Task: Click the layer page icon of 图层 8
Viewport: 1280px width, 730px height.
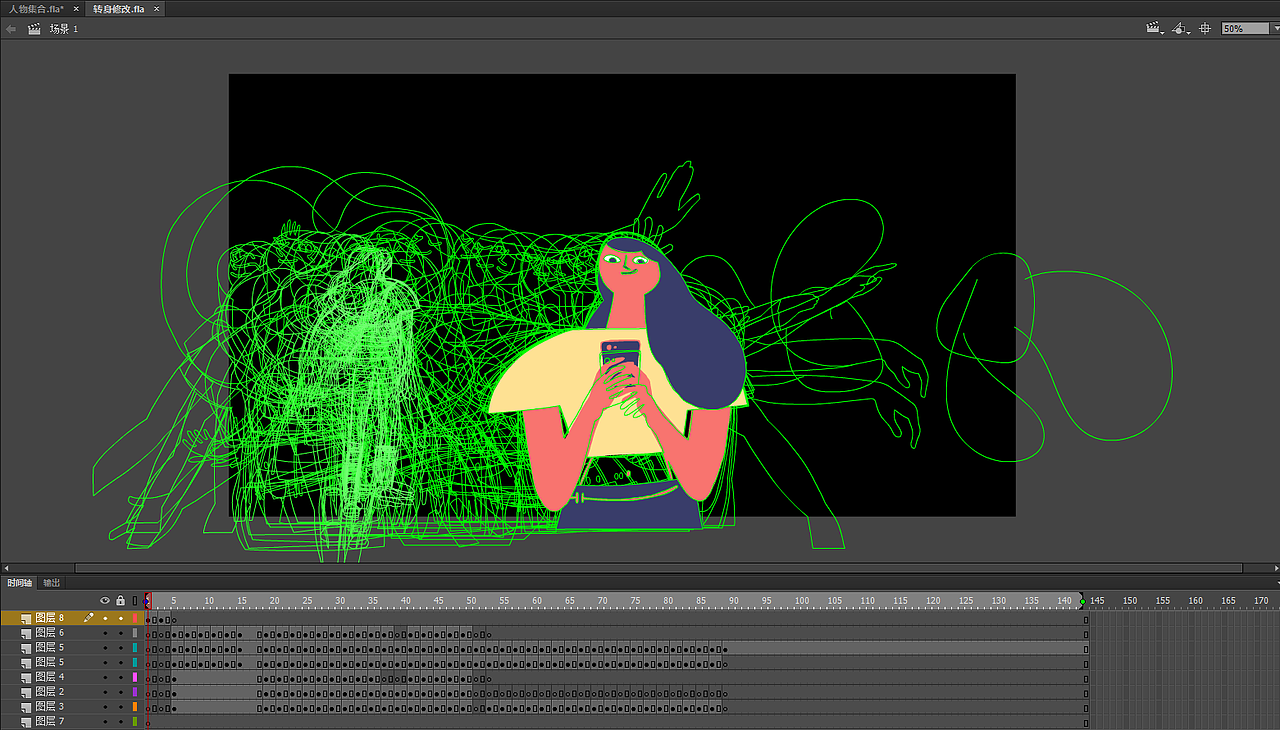Action: (26, 618)
